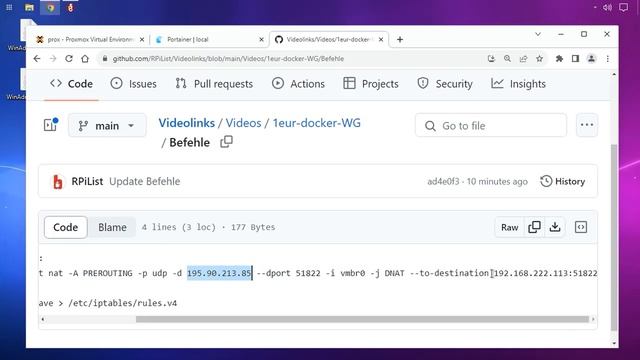This screenshot has height=360, width=640.
Task: Open the Code repository tab
Action: pos(71,84)
